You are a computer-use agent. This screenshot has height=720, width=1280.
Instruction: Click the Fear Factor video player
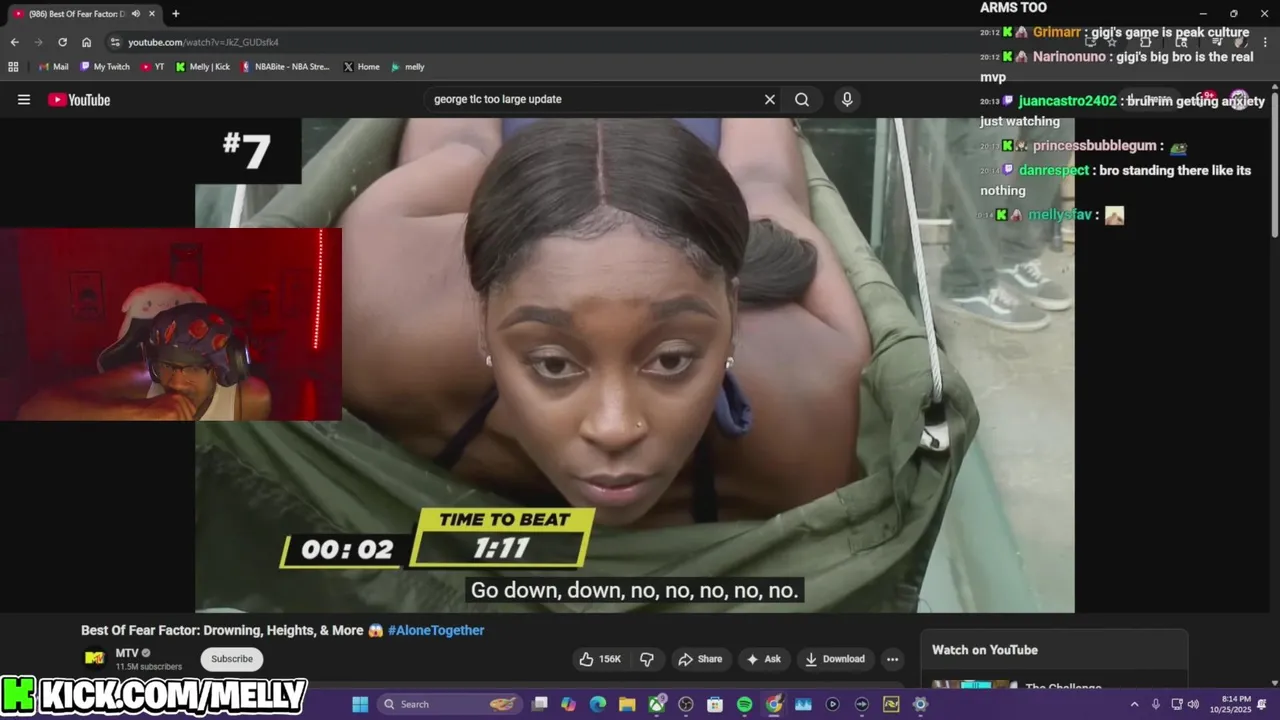click(x=635, y=365)
